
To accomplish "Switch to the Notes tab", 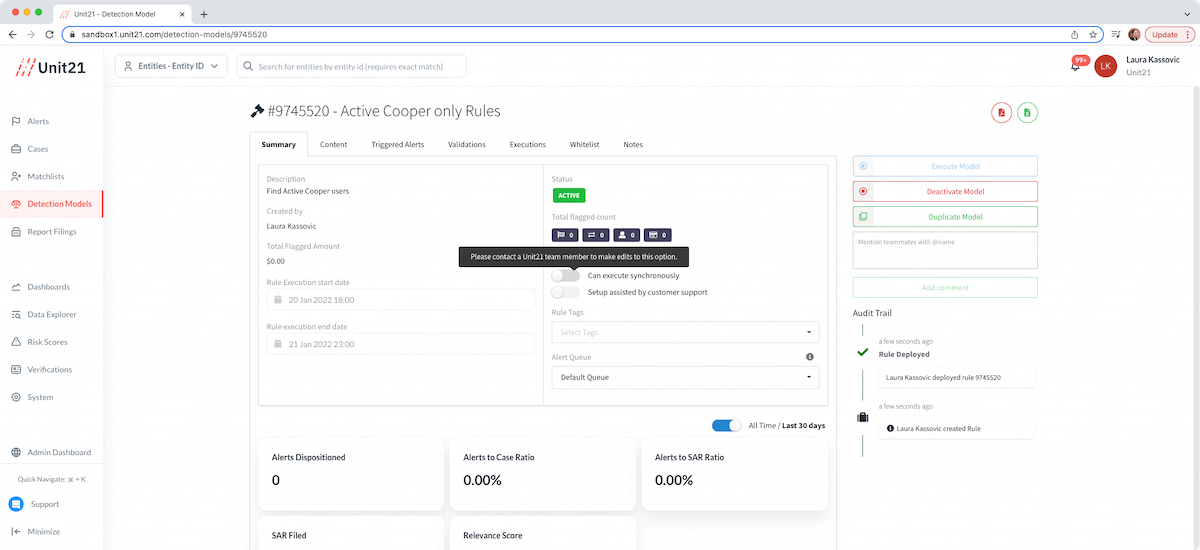I will 633,144.
